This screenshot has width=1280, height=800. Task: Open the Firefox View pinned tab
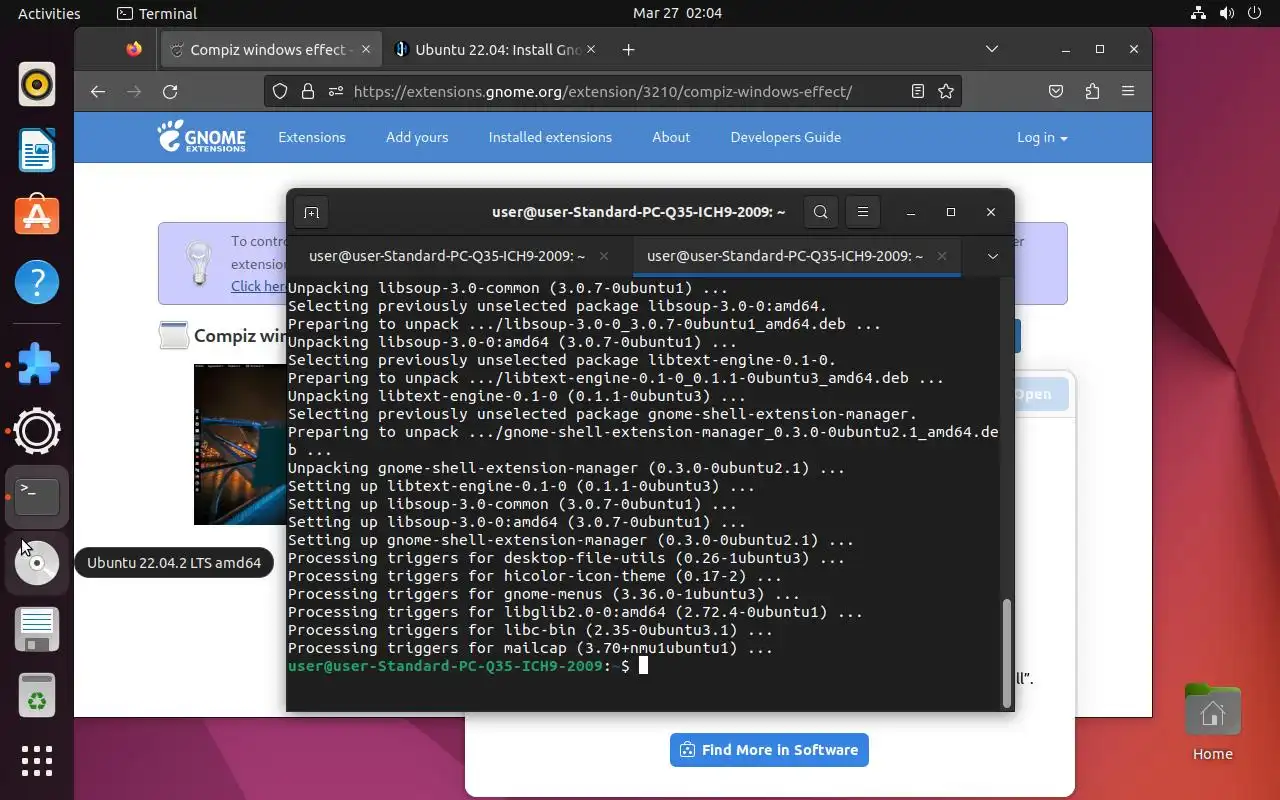click(134, 49)
